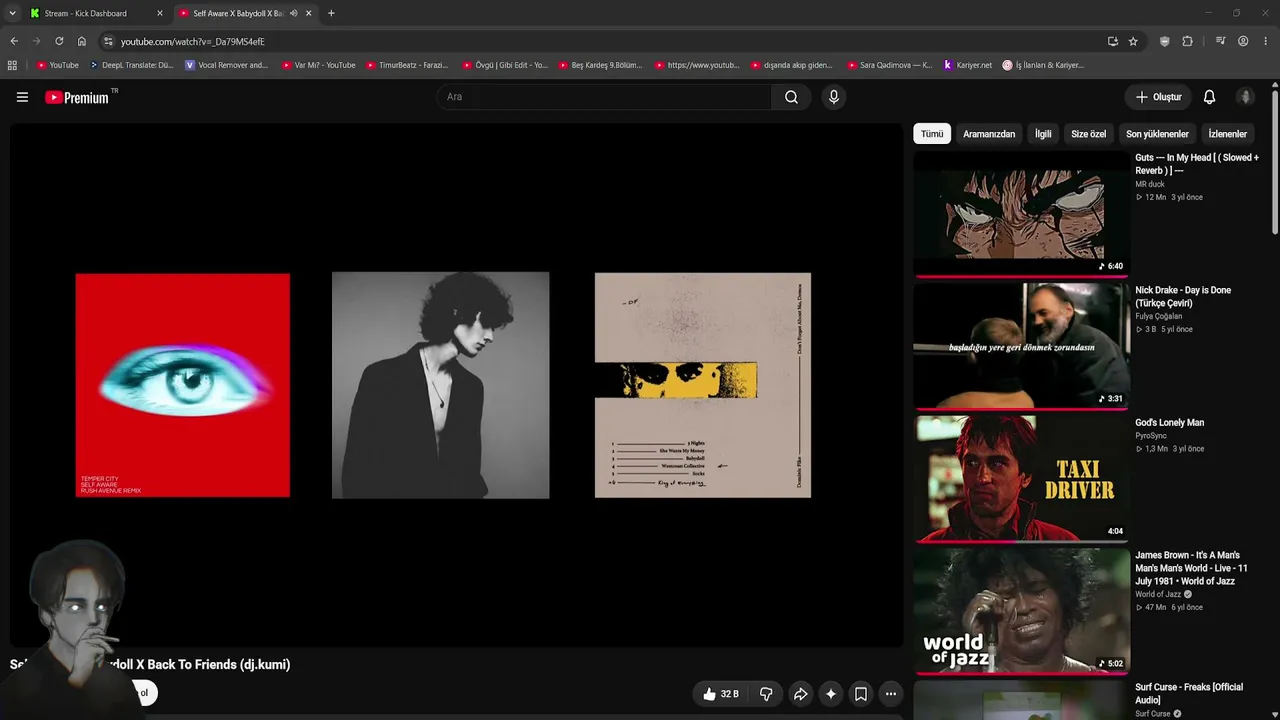Mute the Self Aware tab audio icon

click(293, 13)
